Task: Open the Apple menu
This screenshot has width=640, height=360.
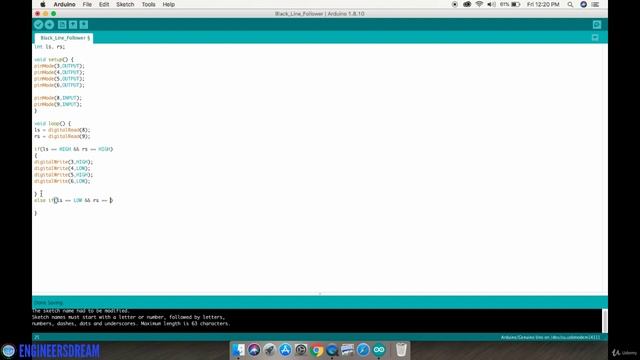Action: [42, 4]
